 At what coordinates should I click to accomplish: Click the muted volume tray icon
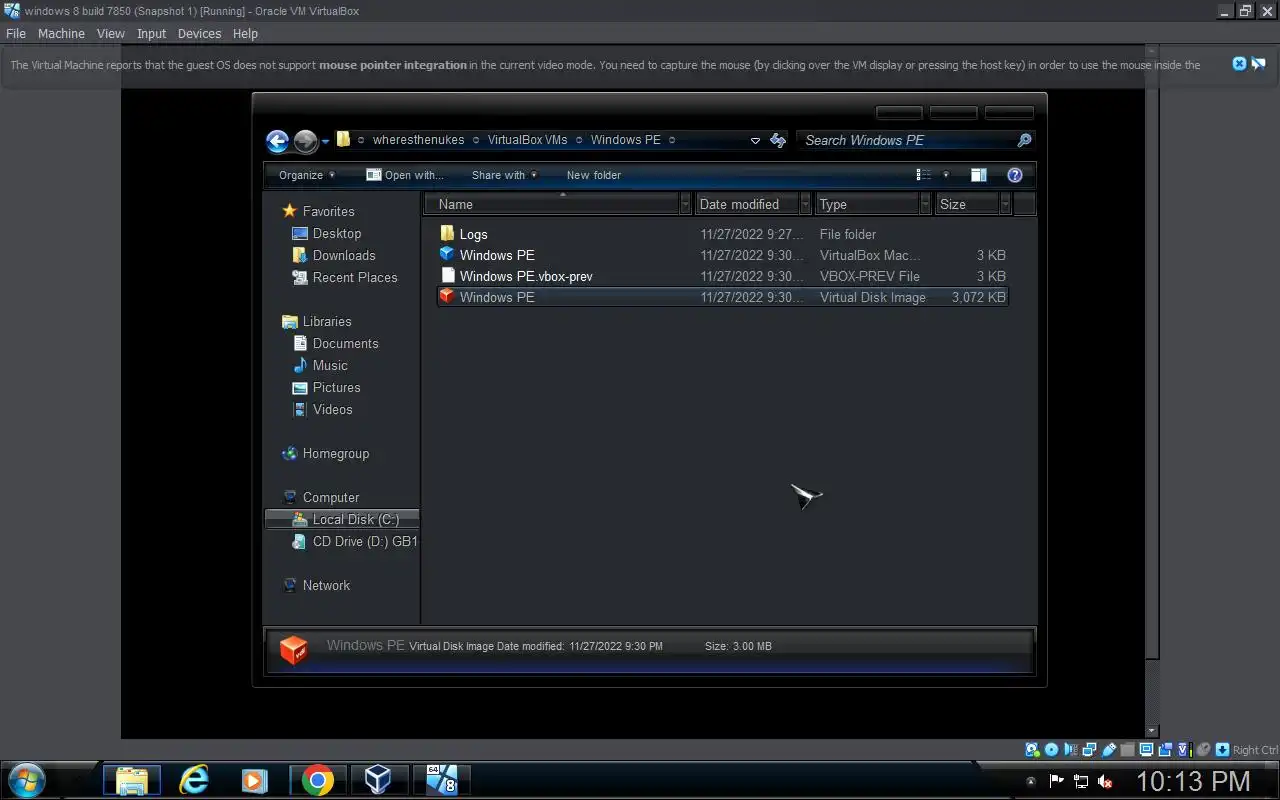(1105, 781)
